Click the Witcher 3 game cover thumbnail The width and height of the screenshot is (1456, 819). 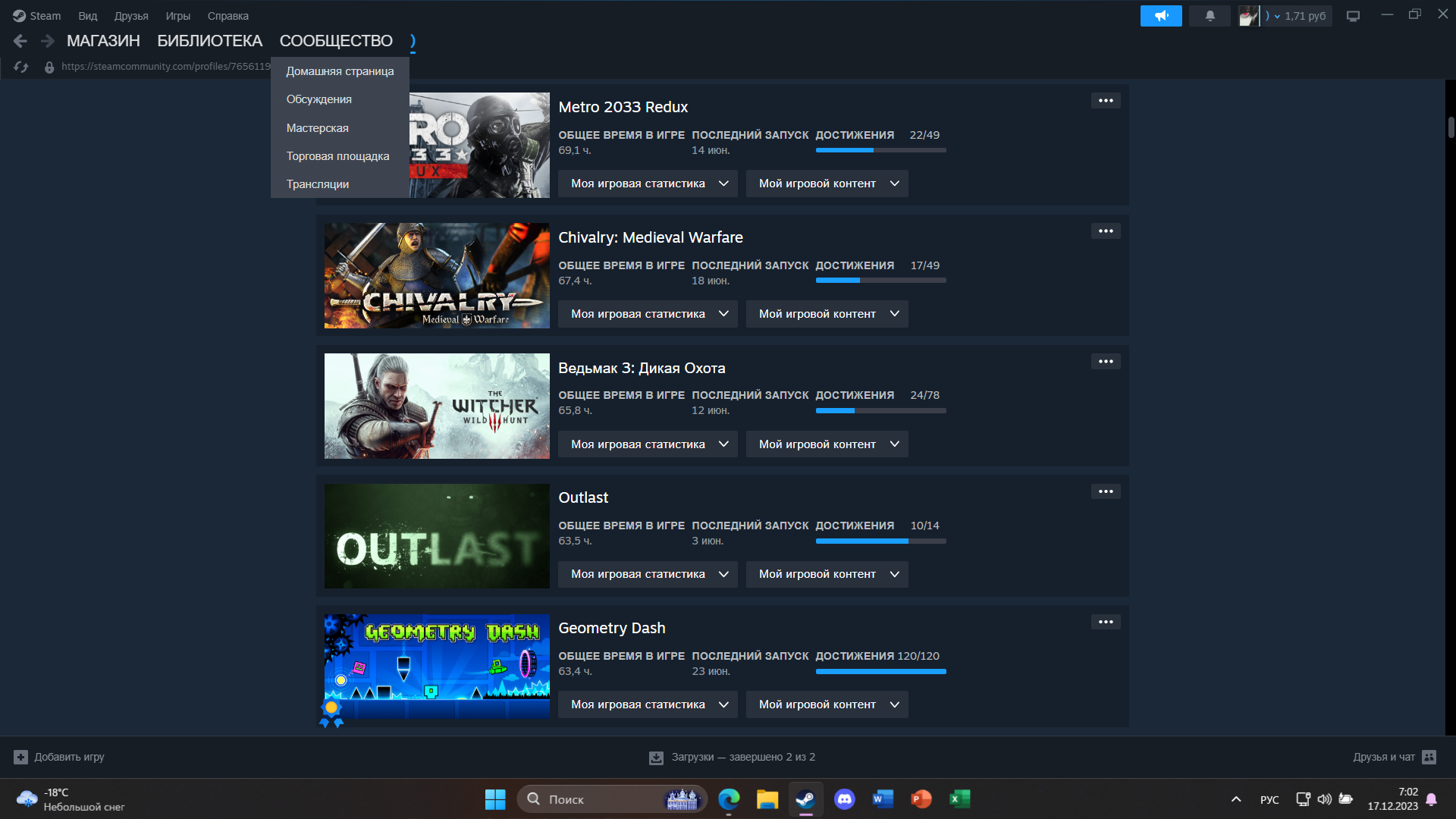click(437, 406)
